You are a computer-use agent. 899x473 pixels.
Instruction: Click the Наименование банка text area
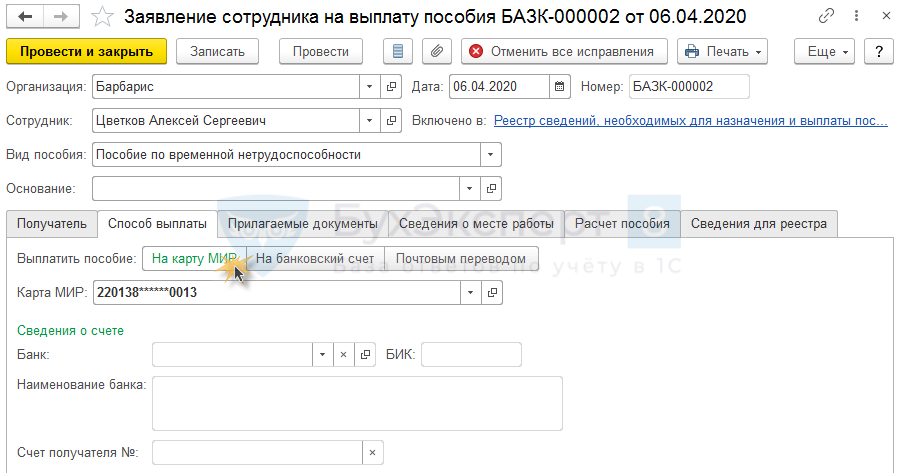357,402
